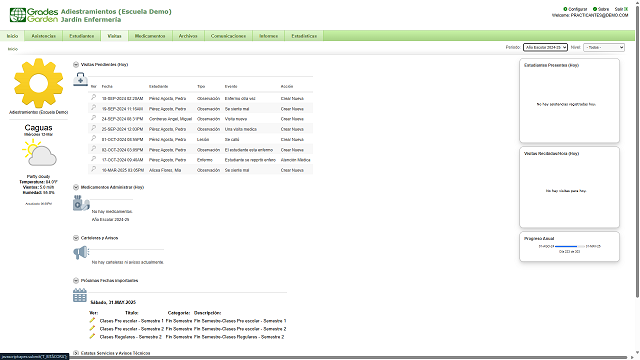Click the Estudiante column header

click(158, 87)
